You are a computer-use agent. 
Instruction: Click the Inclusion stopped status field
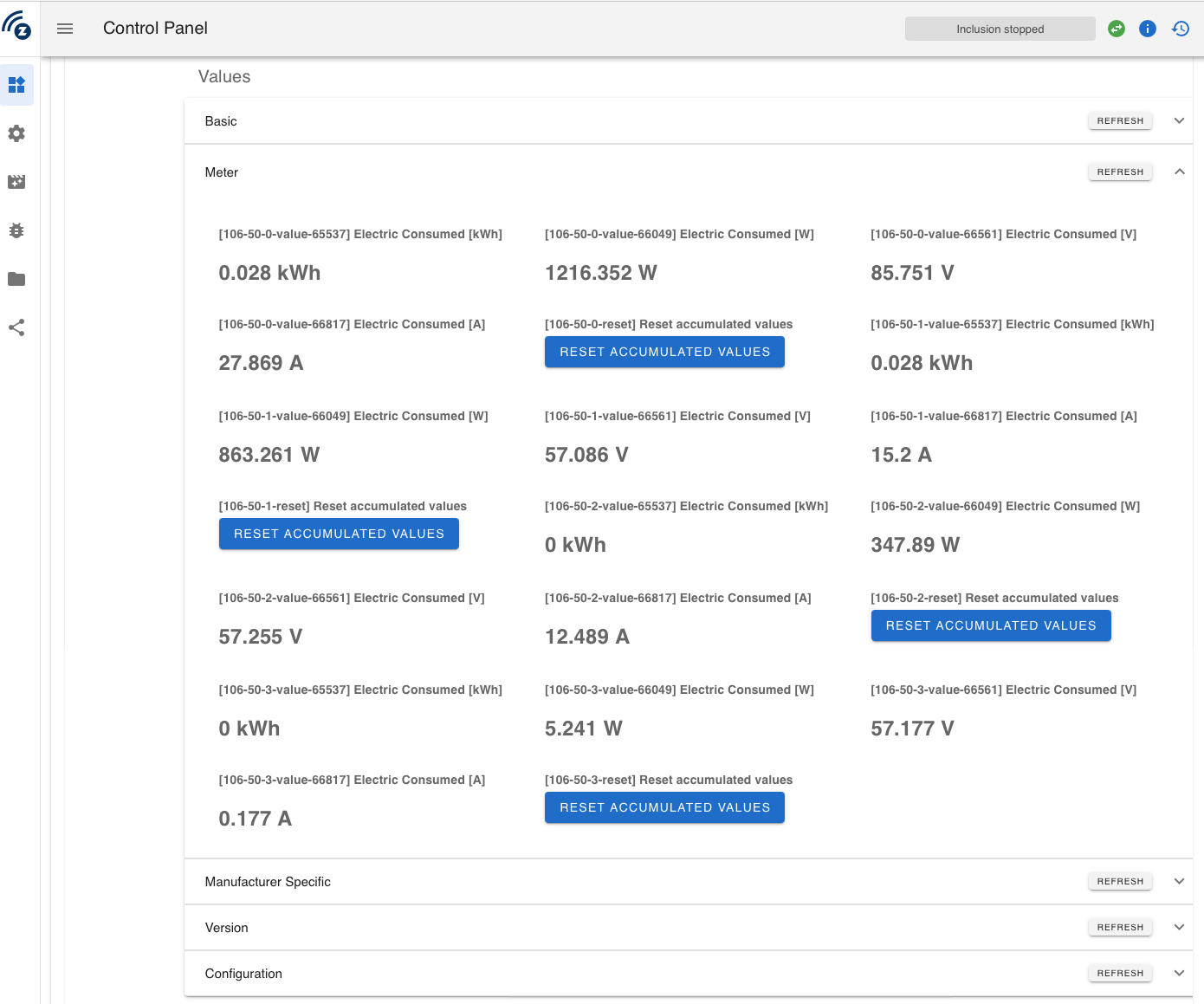[x=1000, y=28]
